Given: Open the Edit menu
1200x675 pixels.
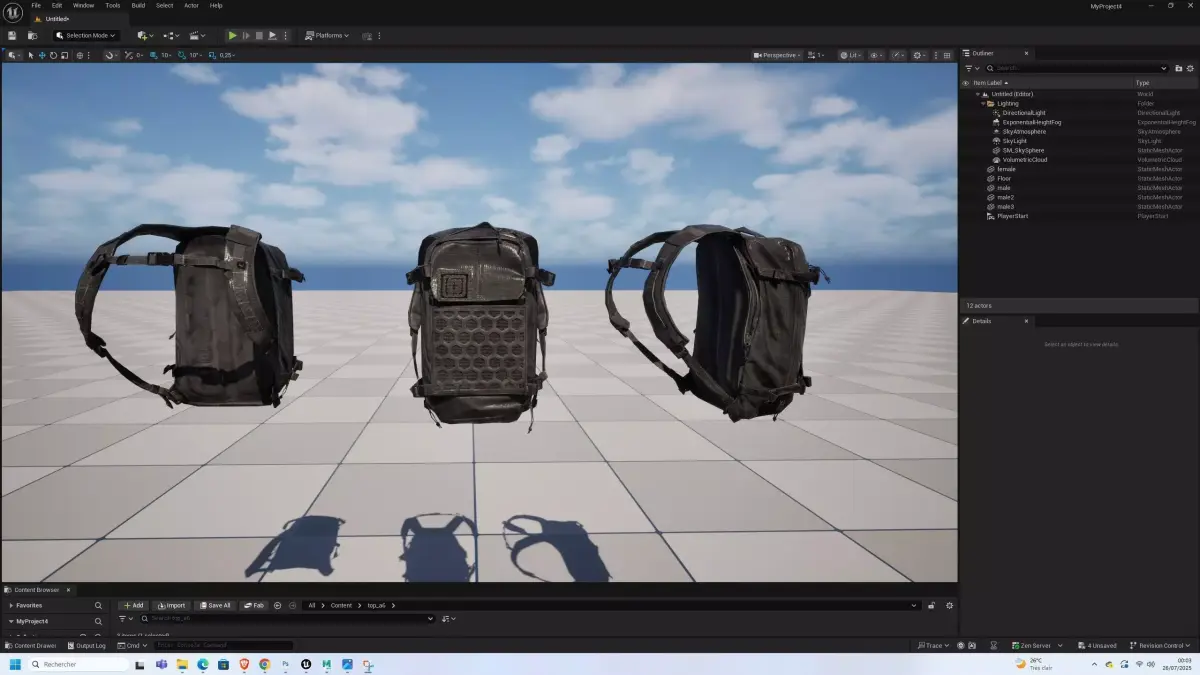Looking at the screenshot, I should 57,5.
